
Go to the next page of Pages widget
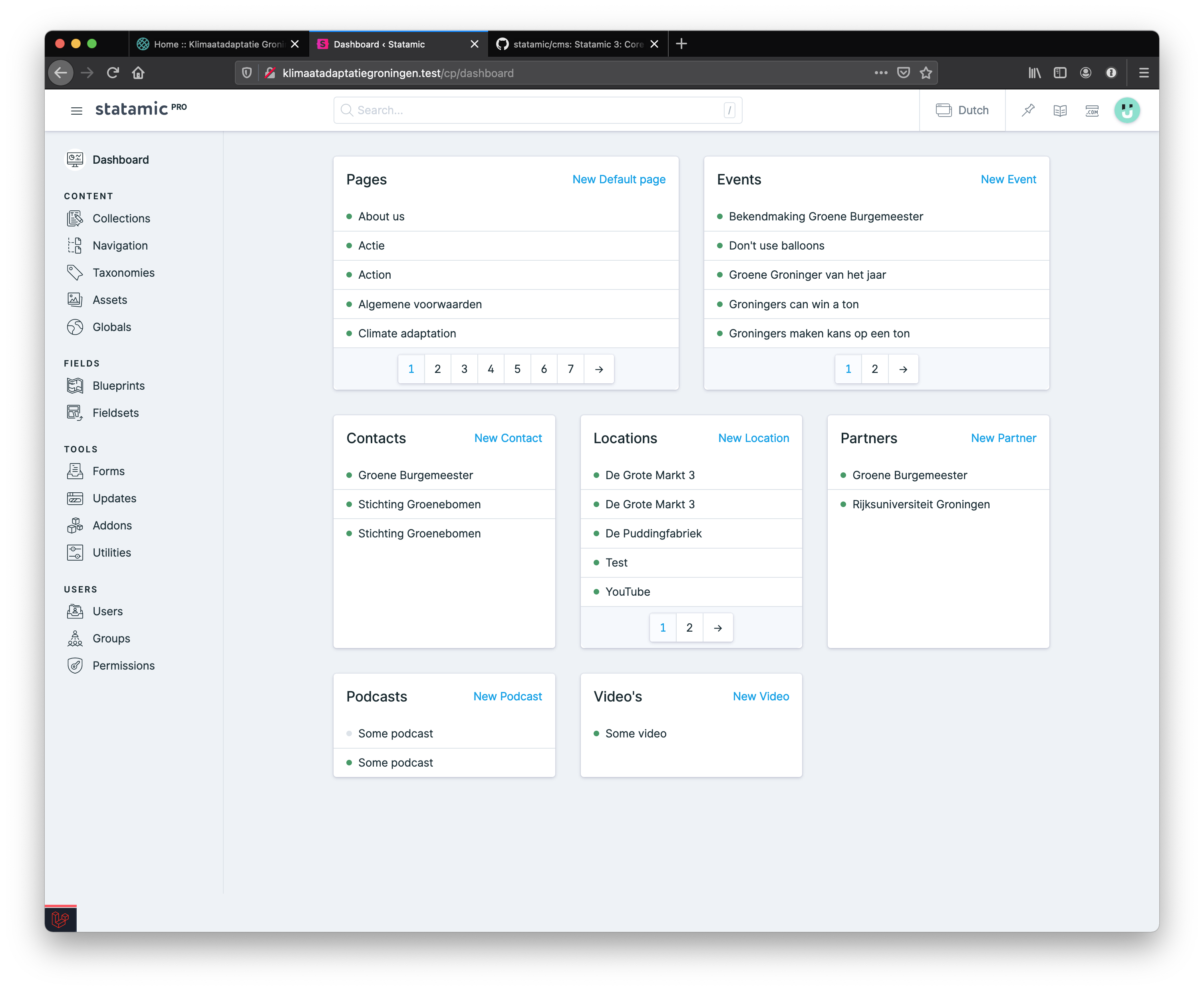tap(598, 369)
